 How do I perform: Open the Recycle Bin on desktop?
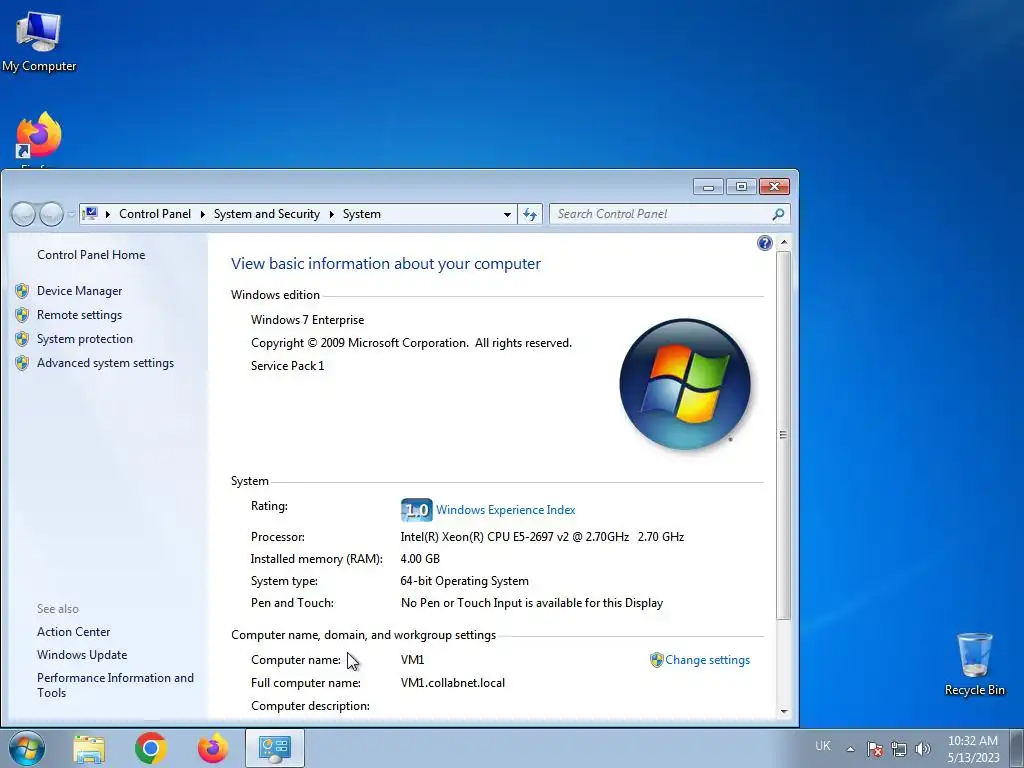[974, 664]
